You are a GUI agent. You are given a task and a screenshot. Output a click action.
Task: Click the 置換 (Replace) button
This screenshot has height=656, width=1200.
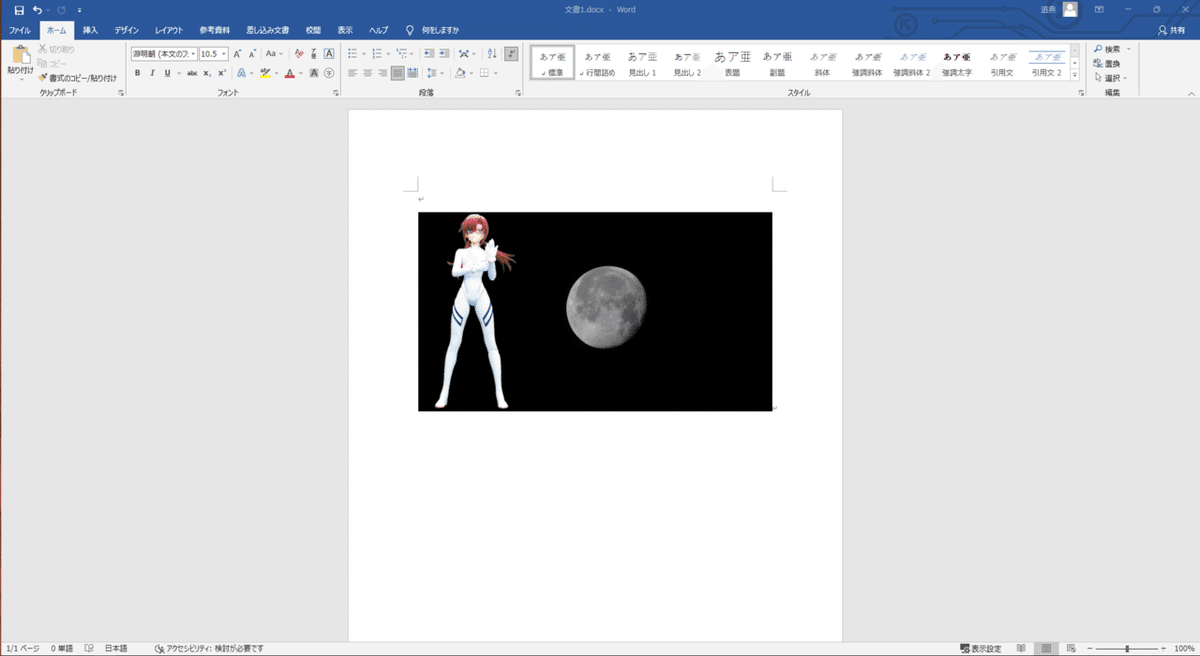click(1106, 63)
